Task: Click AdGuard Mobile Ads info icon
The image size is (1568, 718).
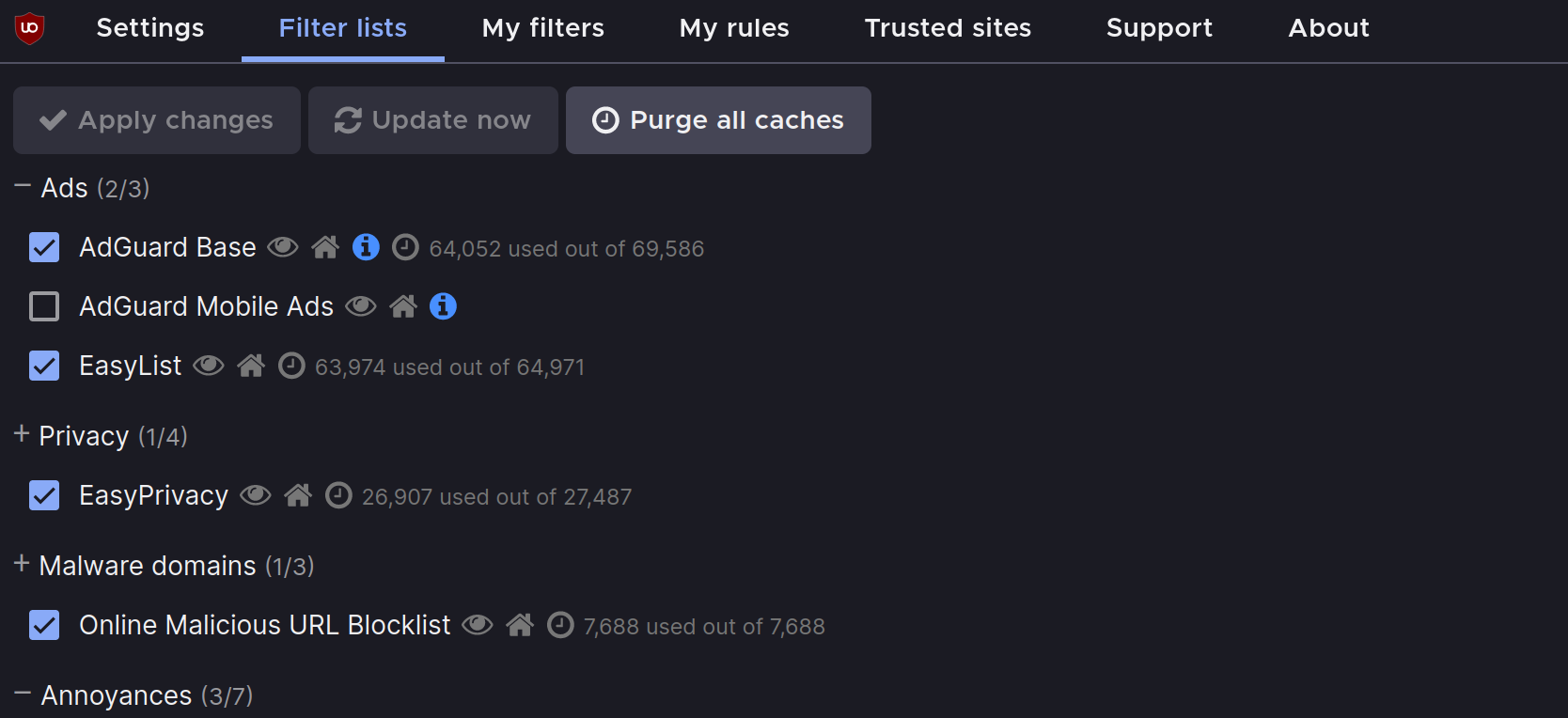Action: point(443,306)
